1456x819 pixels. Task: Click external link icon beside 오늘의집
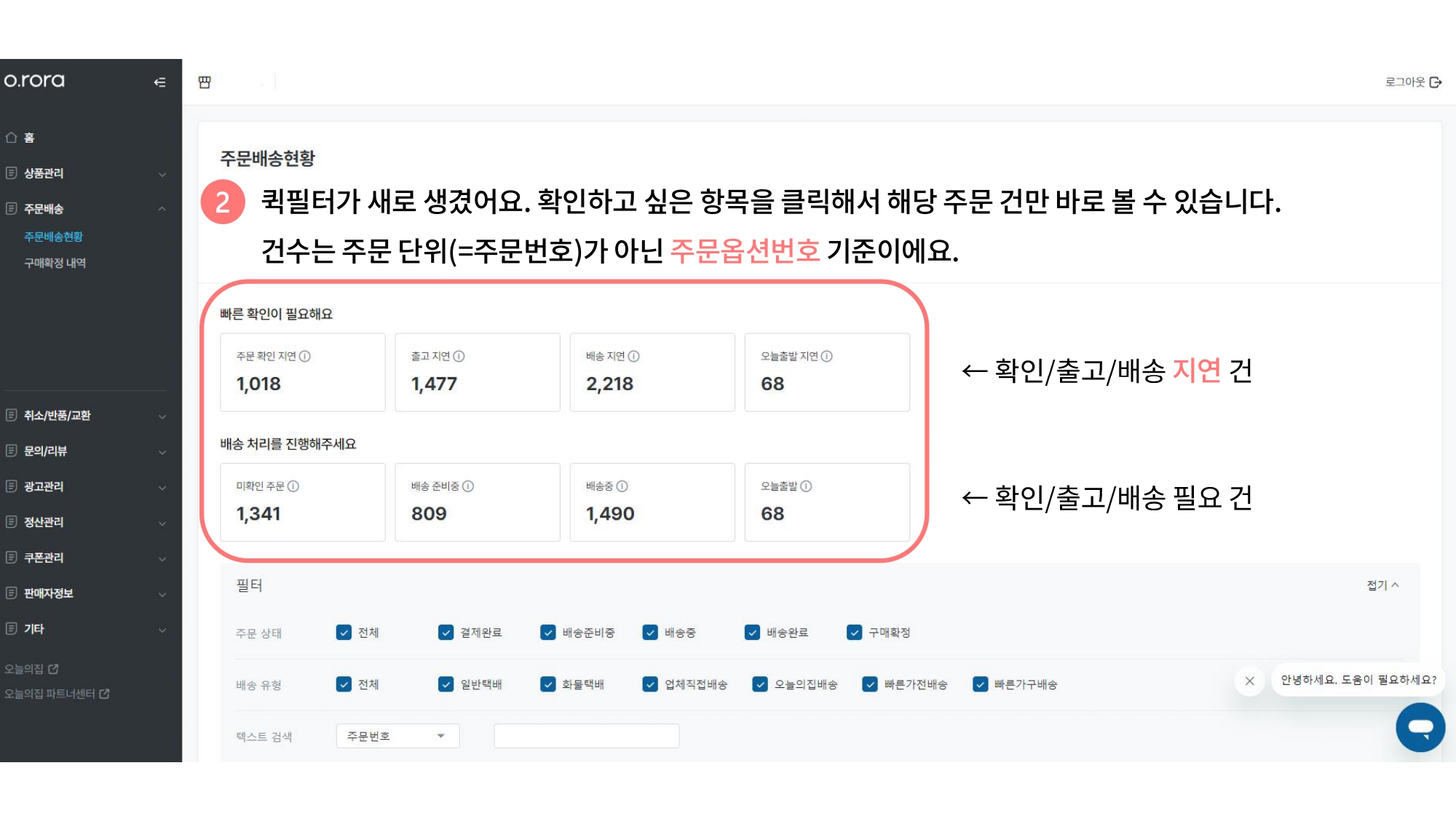coord(53,668)
